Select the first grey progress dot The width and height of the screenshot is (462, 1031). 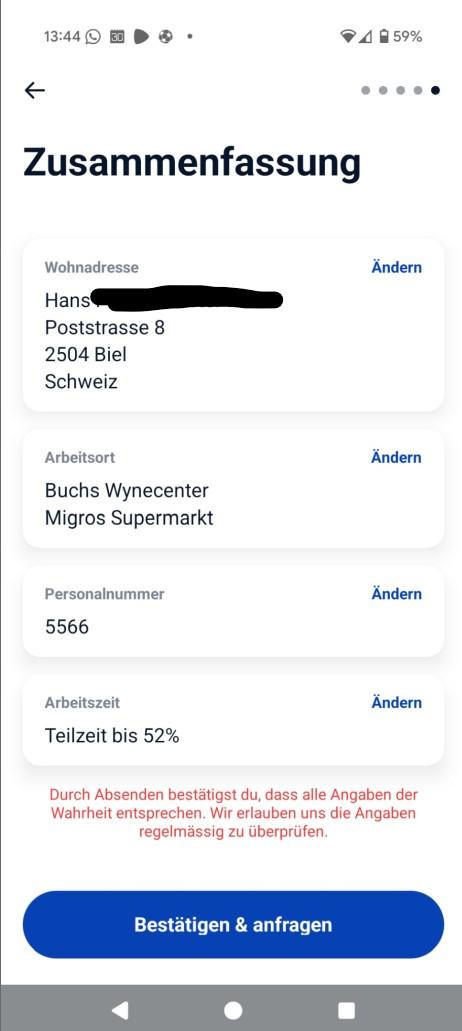365,90
